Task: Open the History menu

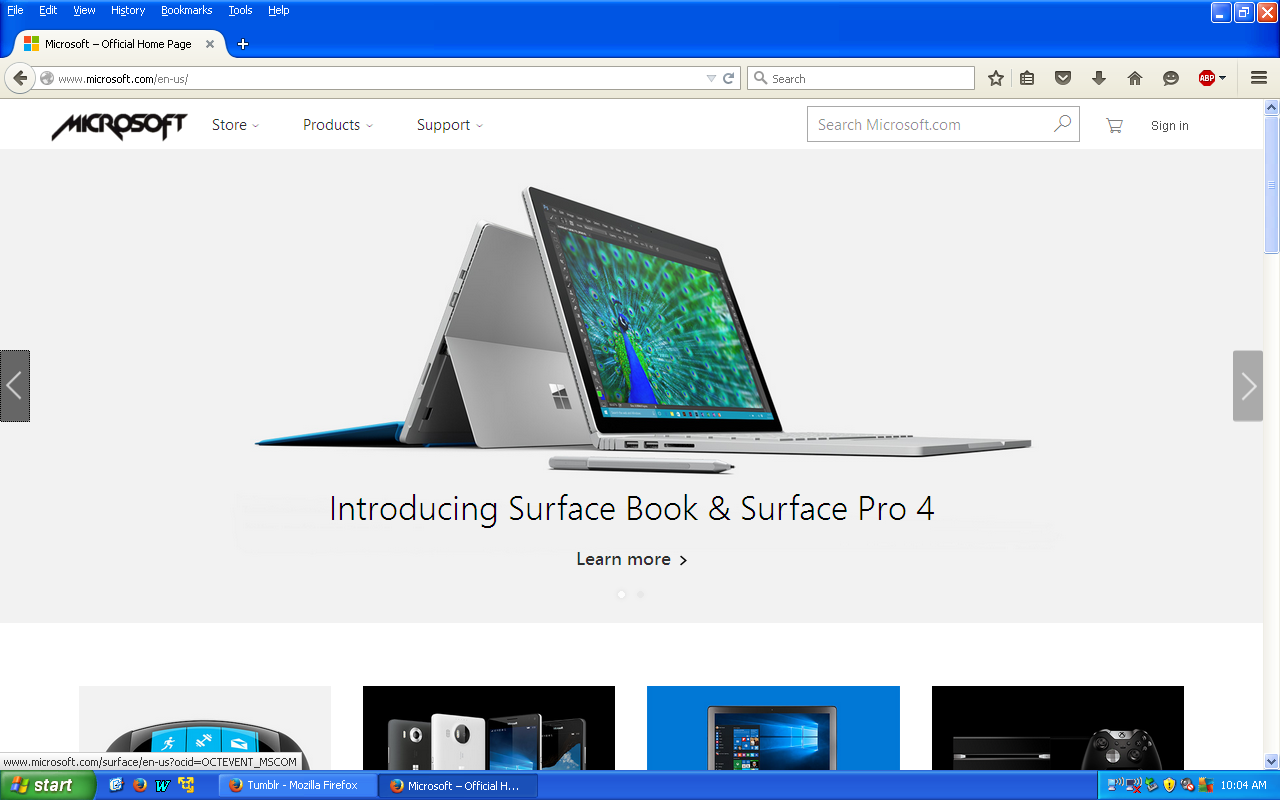Action: click(128, 10)
